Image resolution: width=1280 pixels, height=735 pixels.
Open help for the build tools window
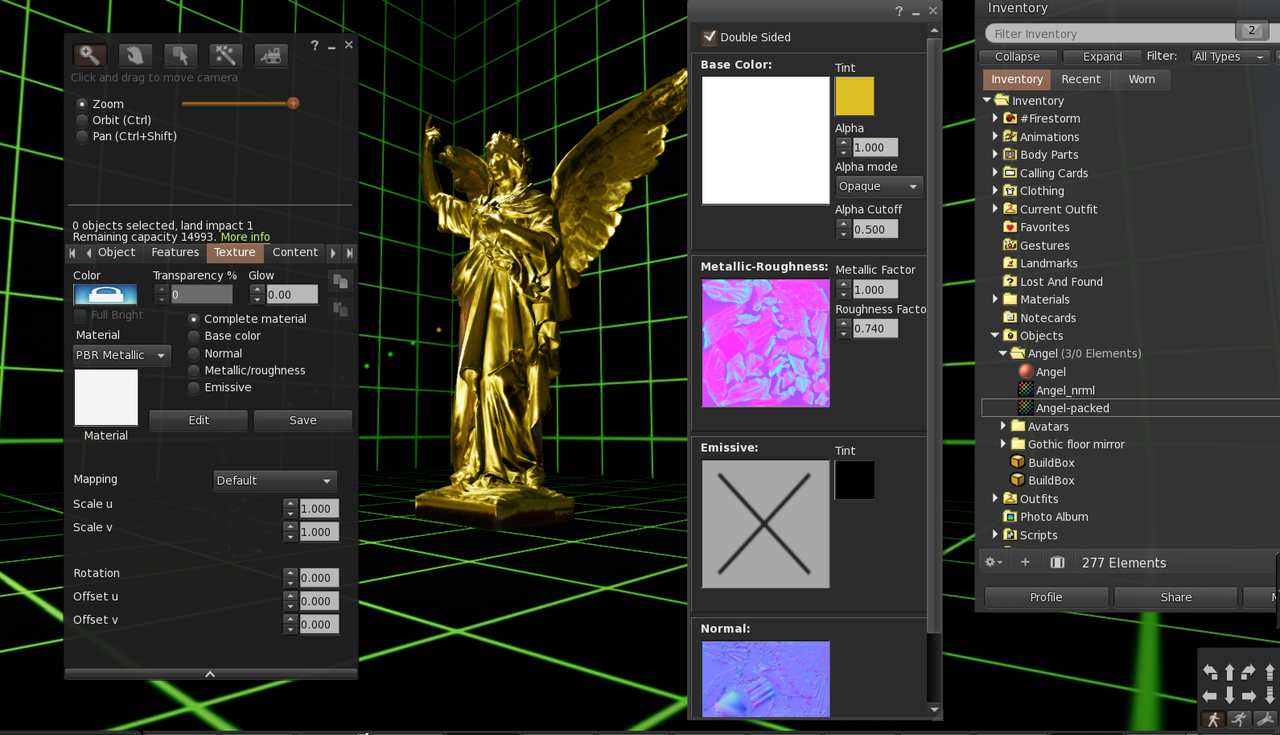pyautogui.click(x=315, y=45)
